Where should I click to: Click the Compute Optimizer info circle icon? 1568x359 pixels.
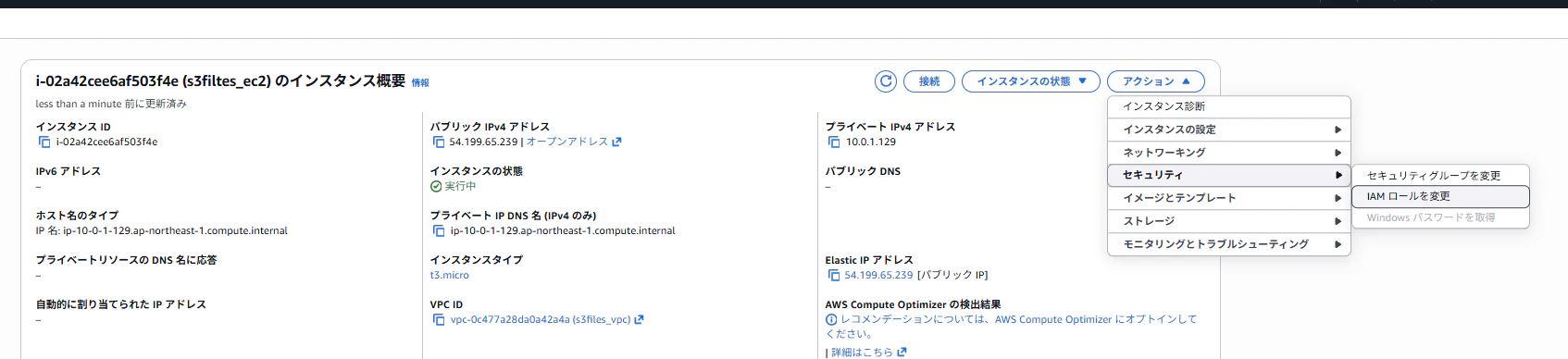[831, 319]
